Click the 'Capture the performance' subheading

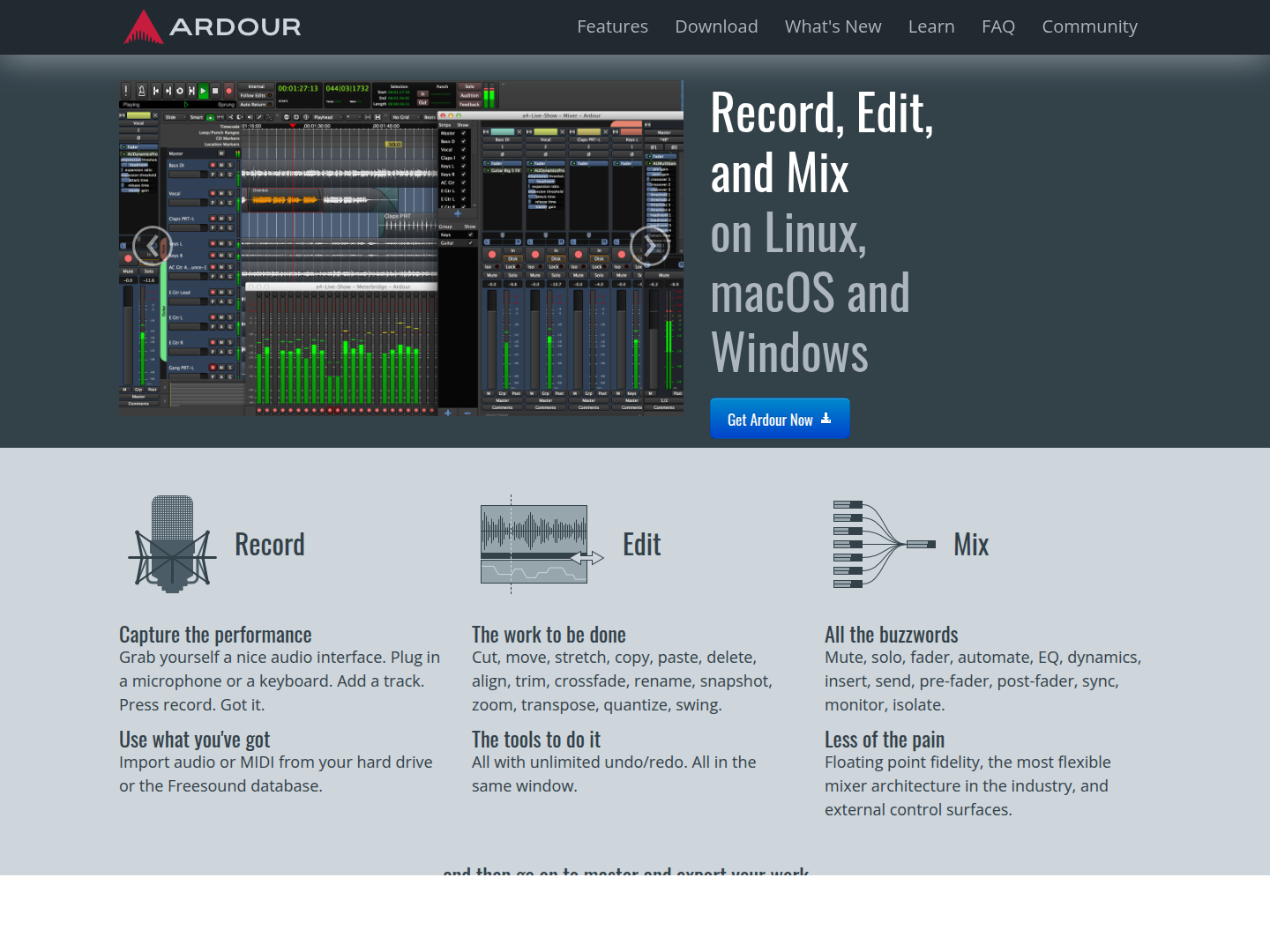pyautogui.click(x=215, y=635)
